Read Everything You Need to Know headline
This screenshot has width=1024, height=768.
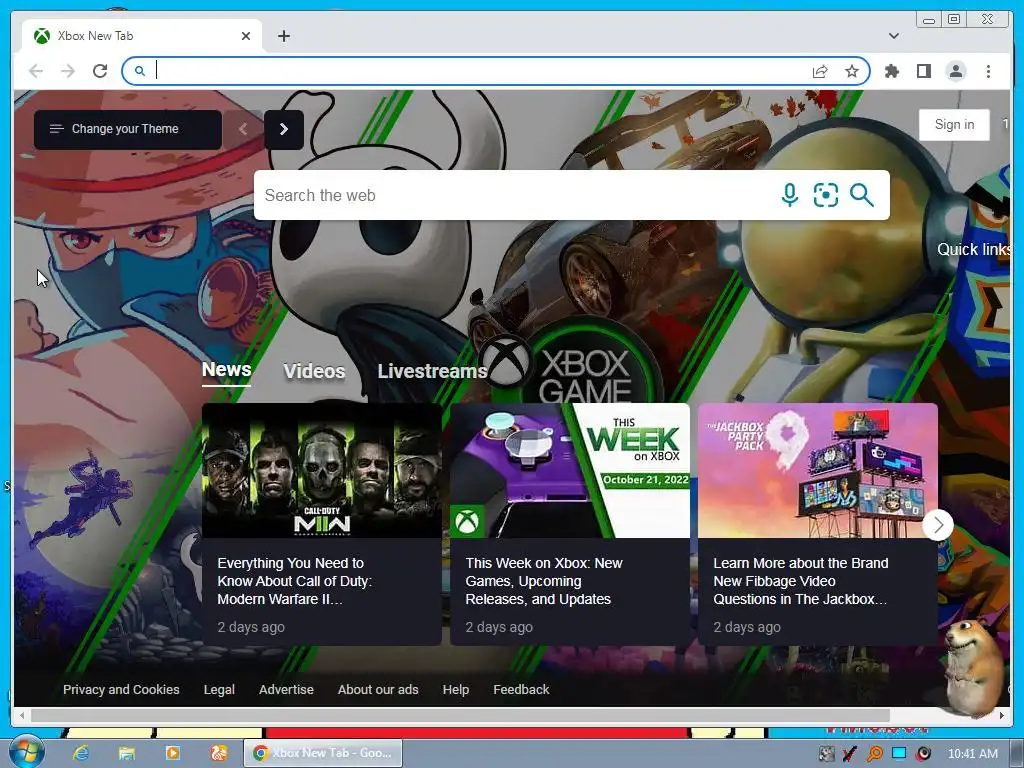point(295,581)
